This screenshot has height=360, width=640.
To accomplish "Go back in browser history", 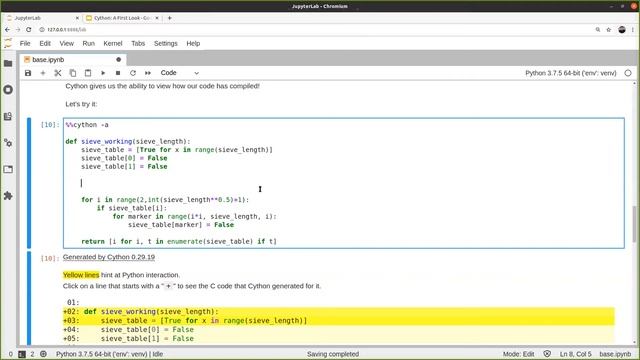I will point(7,30).
